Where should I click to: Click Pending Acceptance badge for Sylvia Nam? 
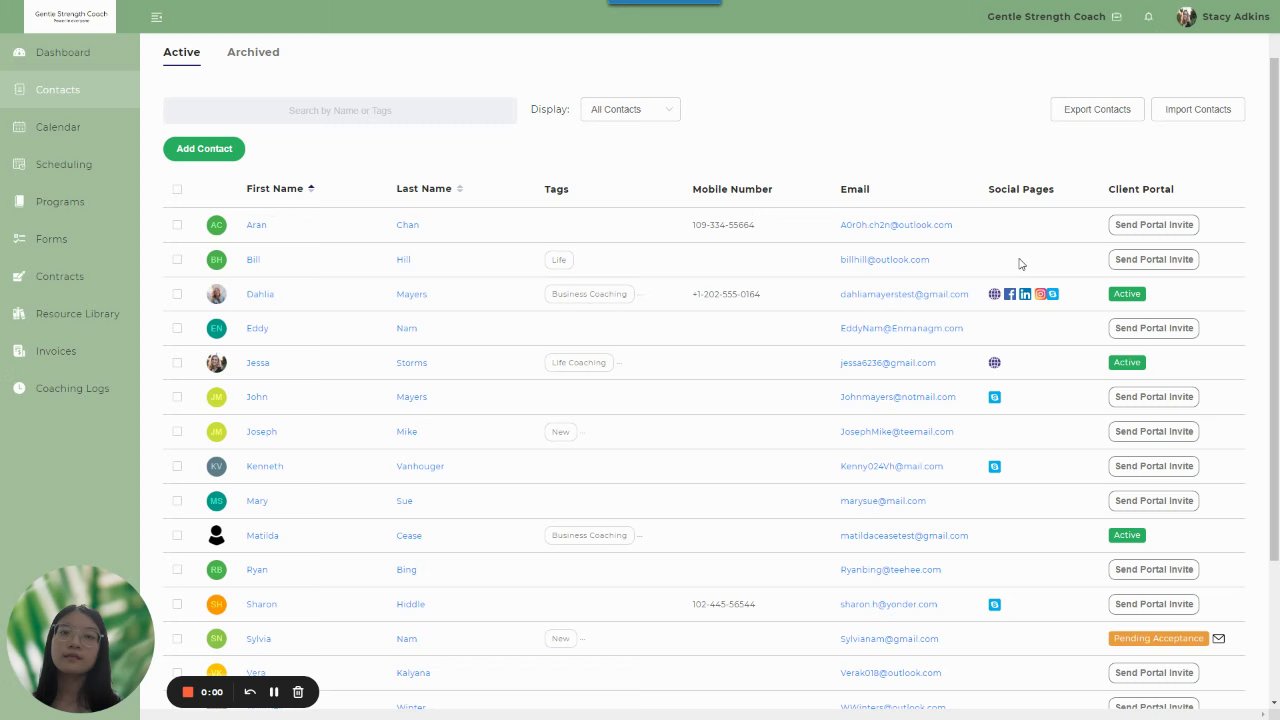[1158, 638]
